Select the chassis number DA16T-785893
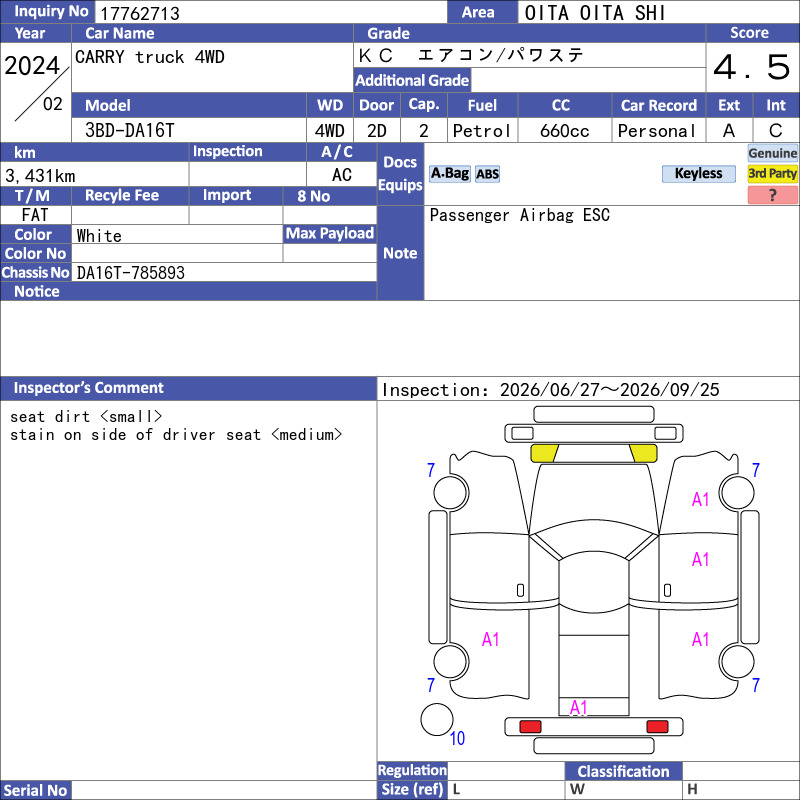 pos(131,273)
